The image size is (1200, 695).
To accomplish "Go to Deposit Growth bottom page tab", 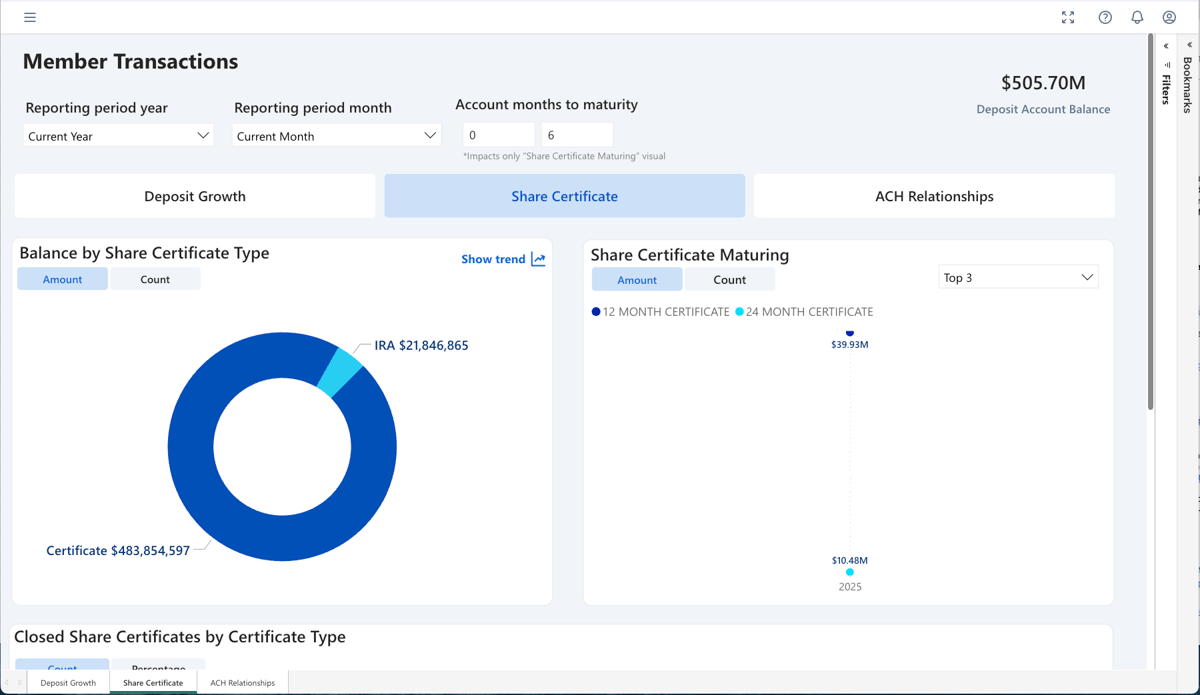I will coord(68,683).
